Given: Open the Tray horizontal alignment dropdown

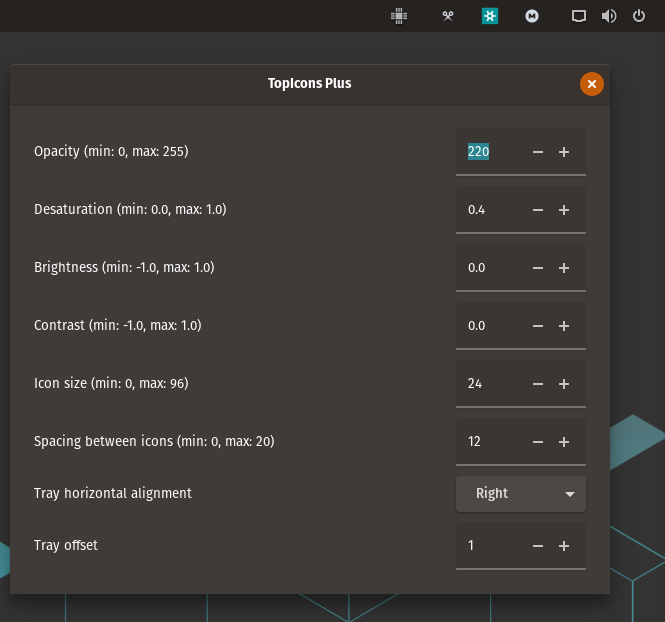Looking at the screenshot, I should point(520,494).
